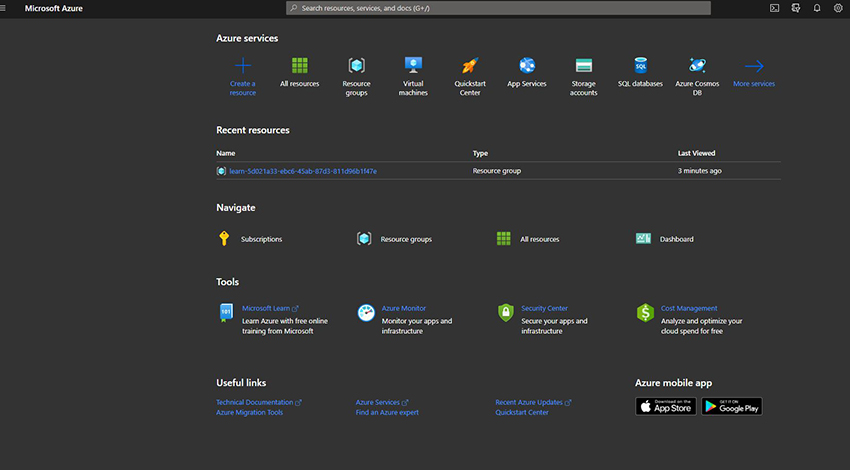Screen dimensions: 850x470
Task: Open the Azure Monitor link
Action: click(404, 308)
